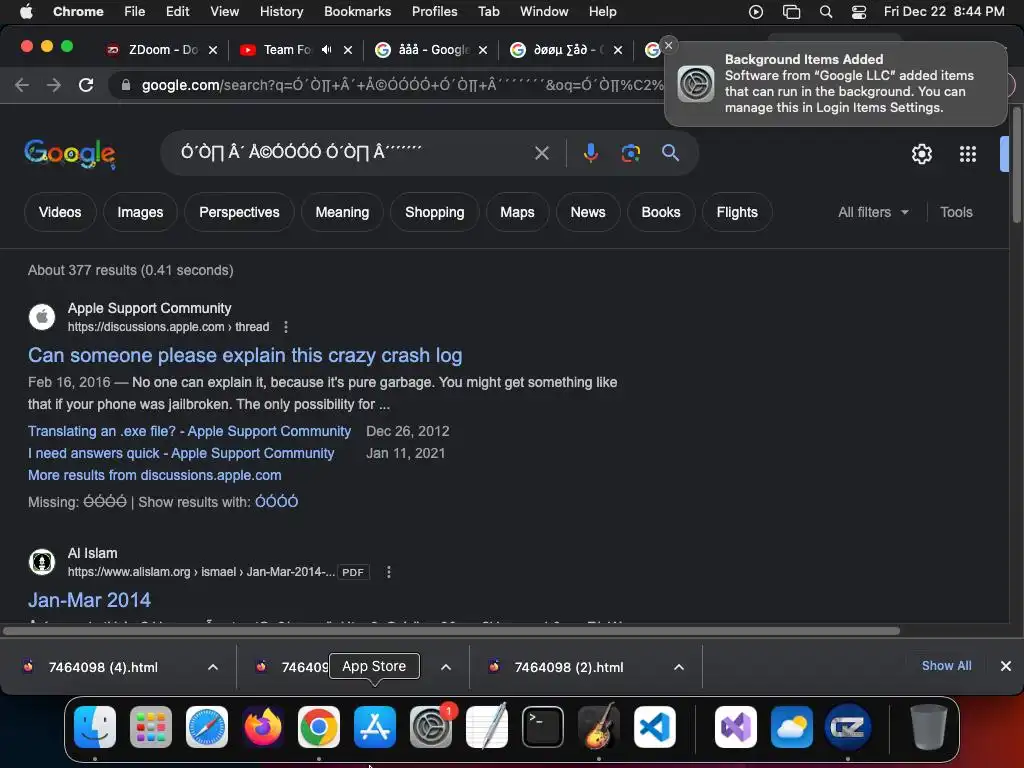The height and width of the screenshot is (768, 1024).
Task: Open more options for Al Islam result
Action: pos(389,572)
